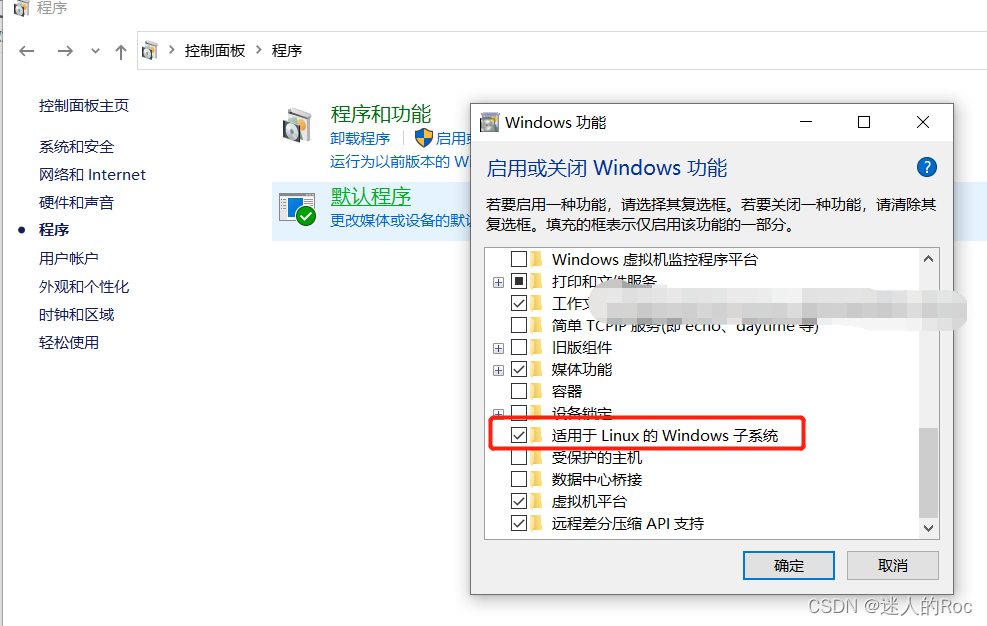Enable the 容器 checkbox
Viewport: 987px width, 626px height.
click(519, 391)
